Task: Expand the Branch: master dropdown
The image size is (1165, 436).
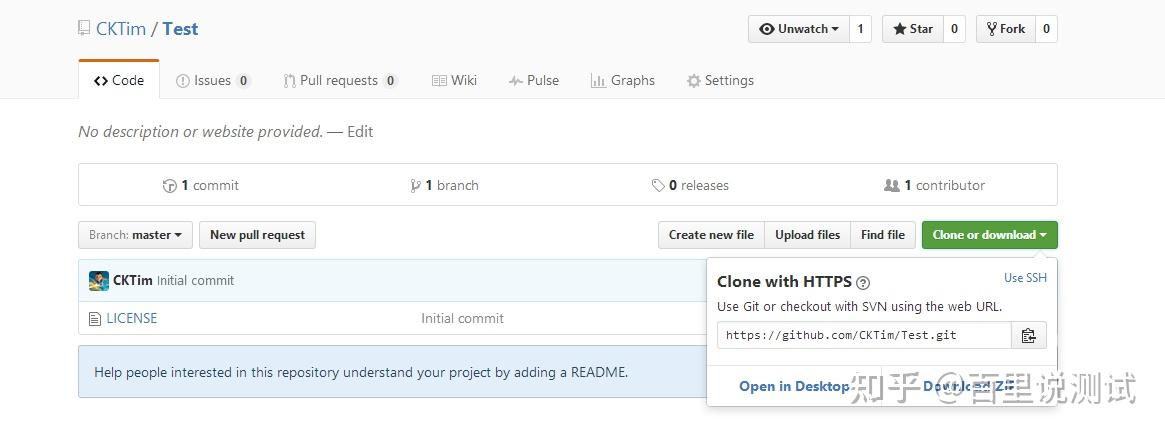Action: coord(135,235)
